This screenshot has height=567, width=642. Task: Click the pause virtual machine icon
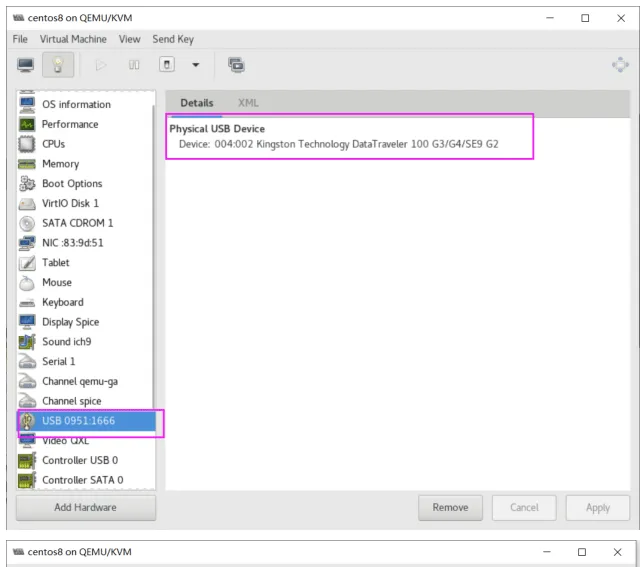coord(134,65)
